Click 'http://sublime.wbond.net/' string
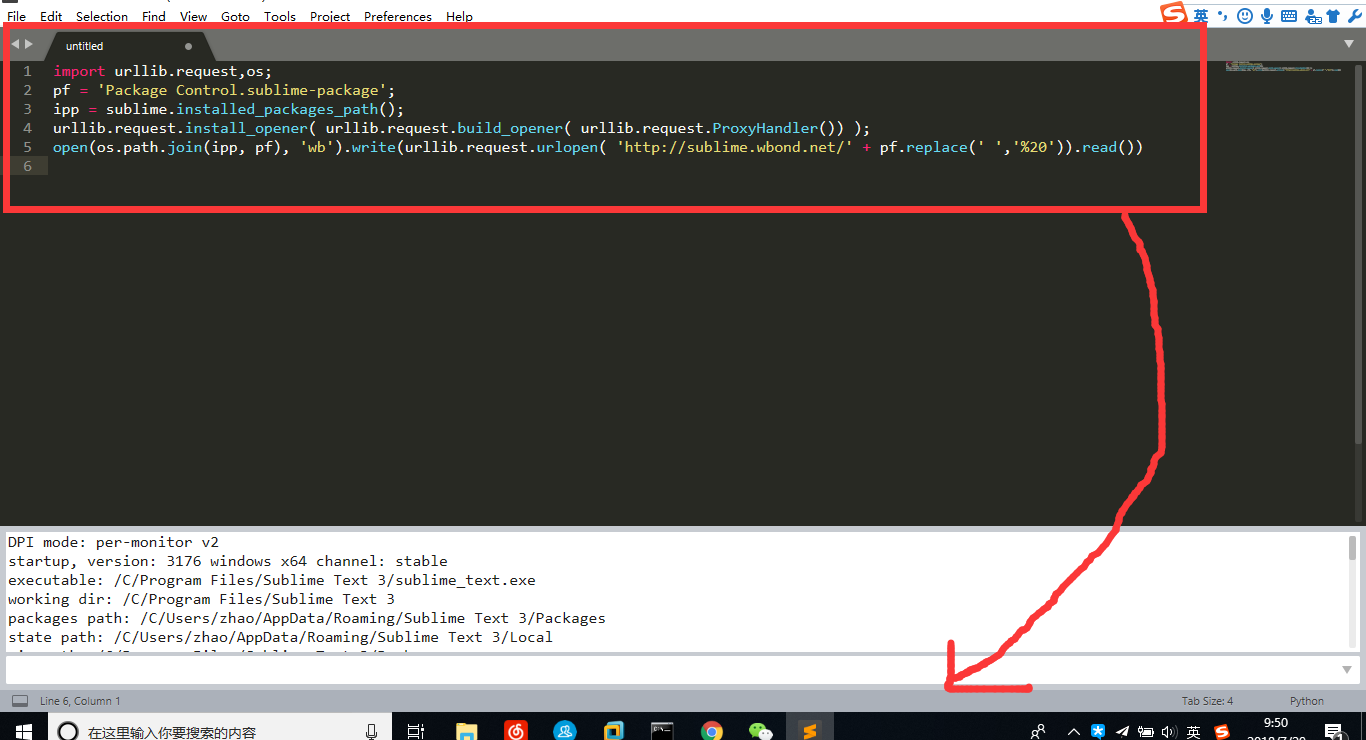Screen dimensions: 1366x740 click(x=735, y=147)
